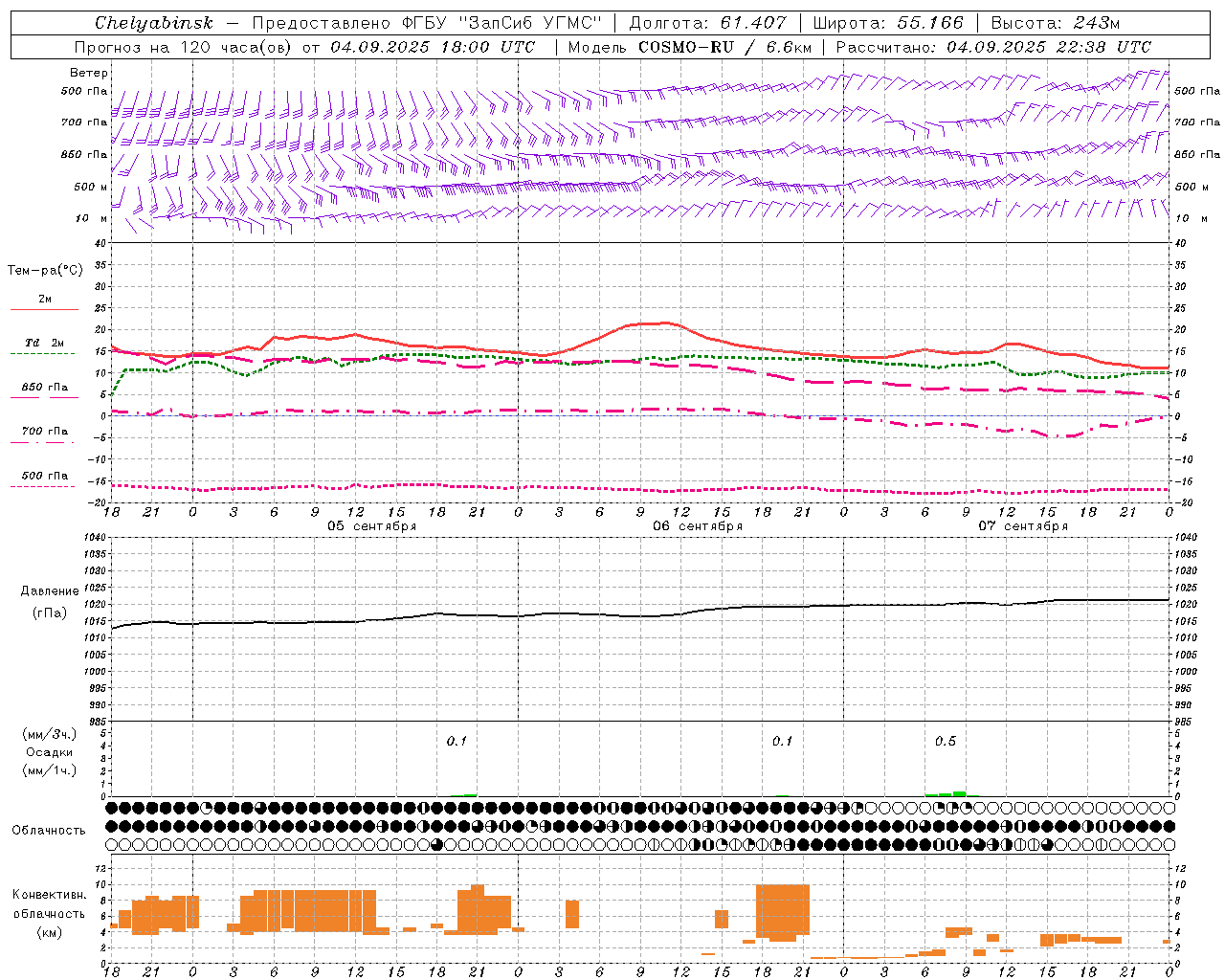Click the "850 гПа" temperature legend entry
The image size is (1225, 980).
(x=45, y=388)
